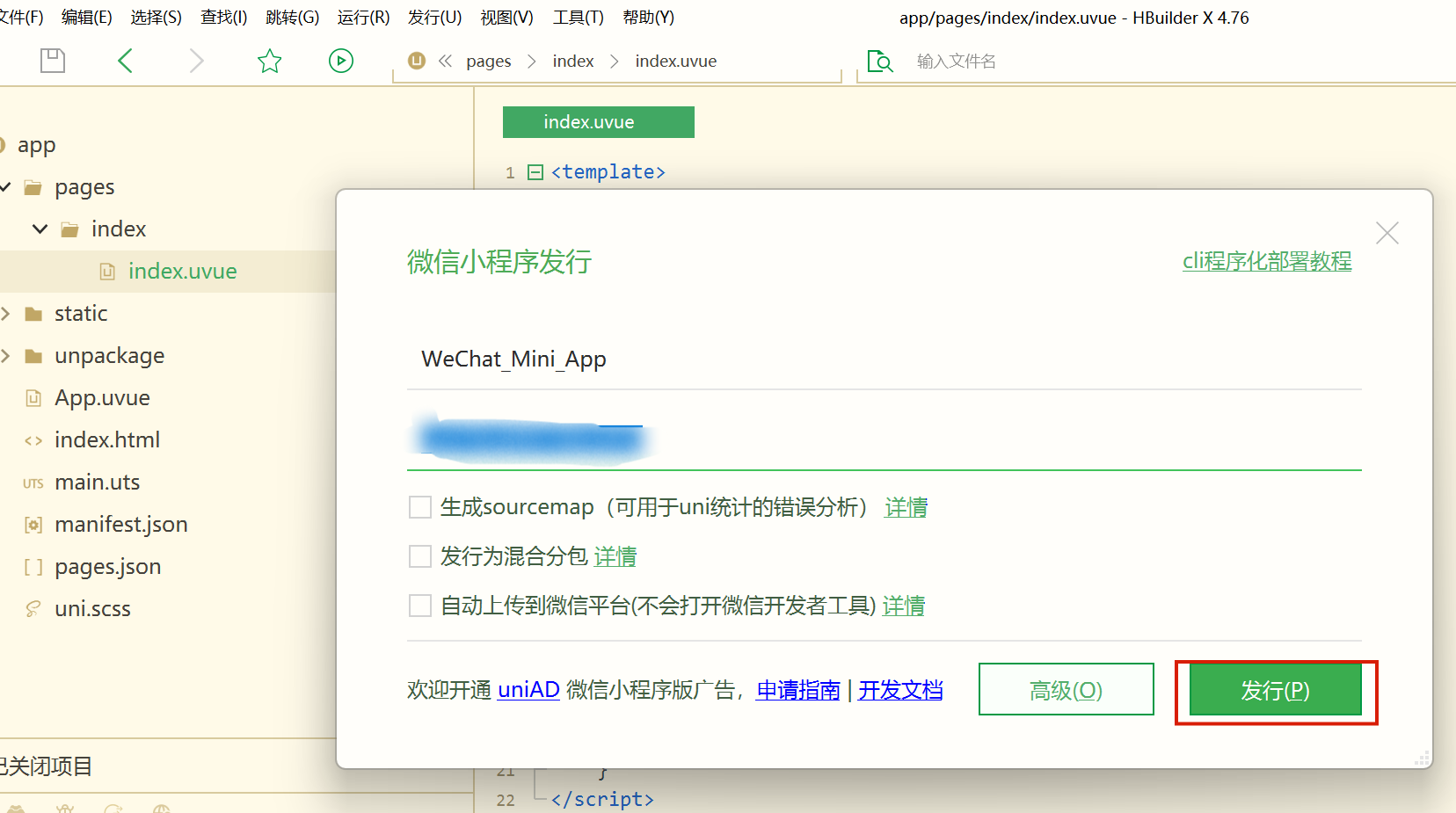1456x813 pixels.
Task: Open the 运行(R) menu
Action: [363, 18]
